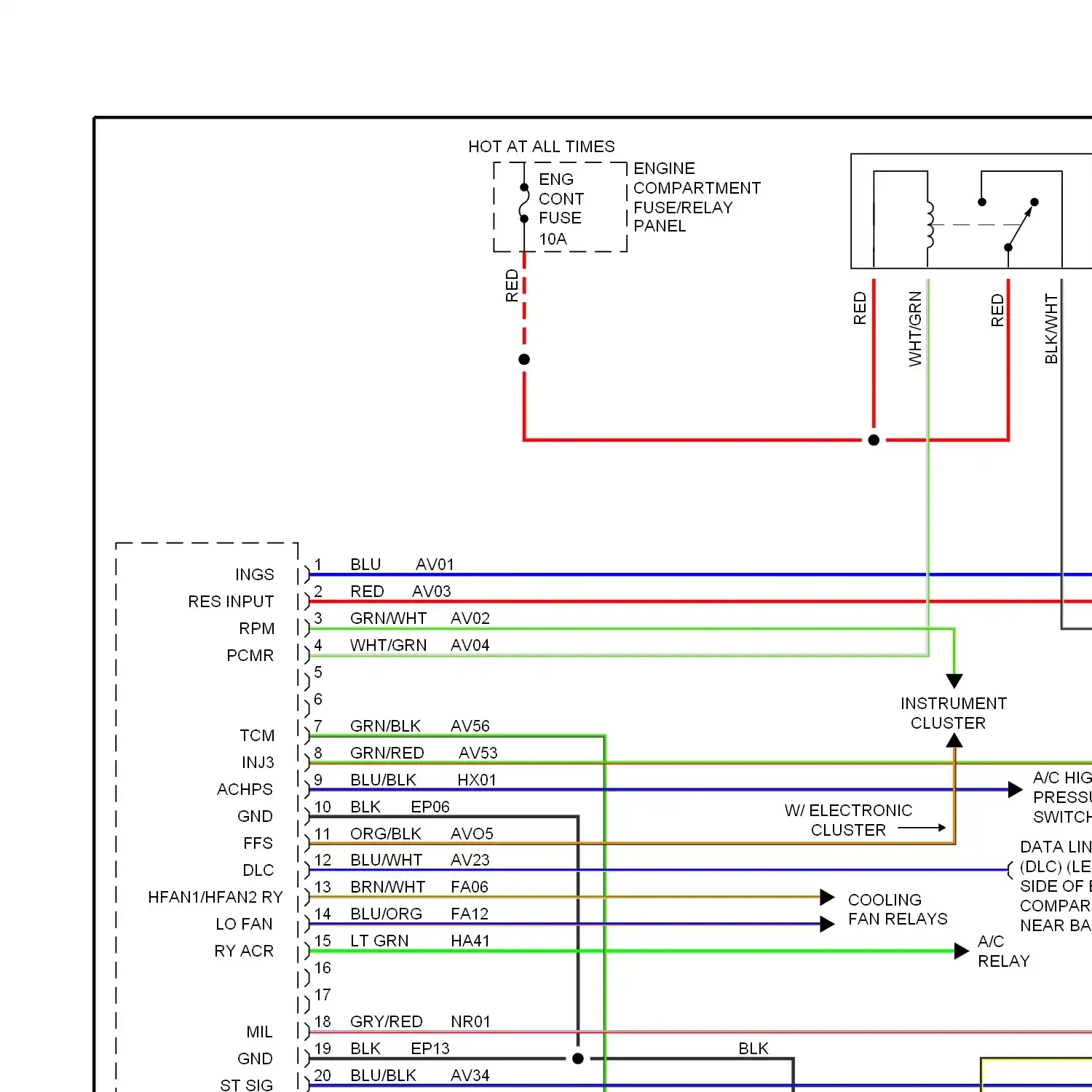Click the AV34 circuit code
Viewport: 1092px width, 1092px height.
470,1075
